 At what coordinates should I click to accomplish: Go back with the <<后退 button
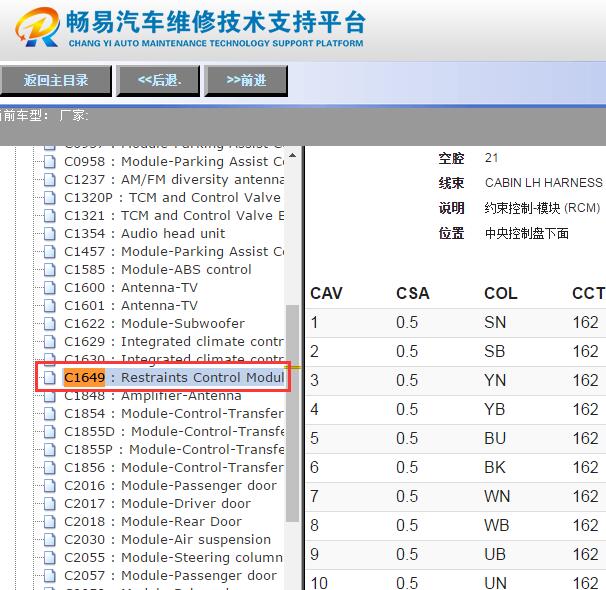click(x=158, y=80)
